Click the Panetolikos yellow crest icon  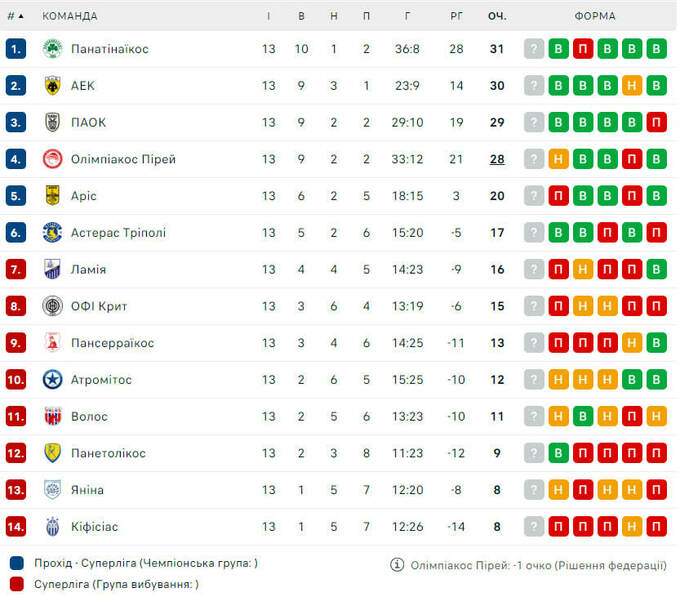click(52, 453)
